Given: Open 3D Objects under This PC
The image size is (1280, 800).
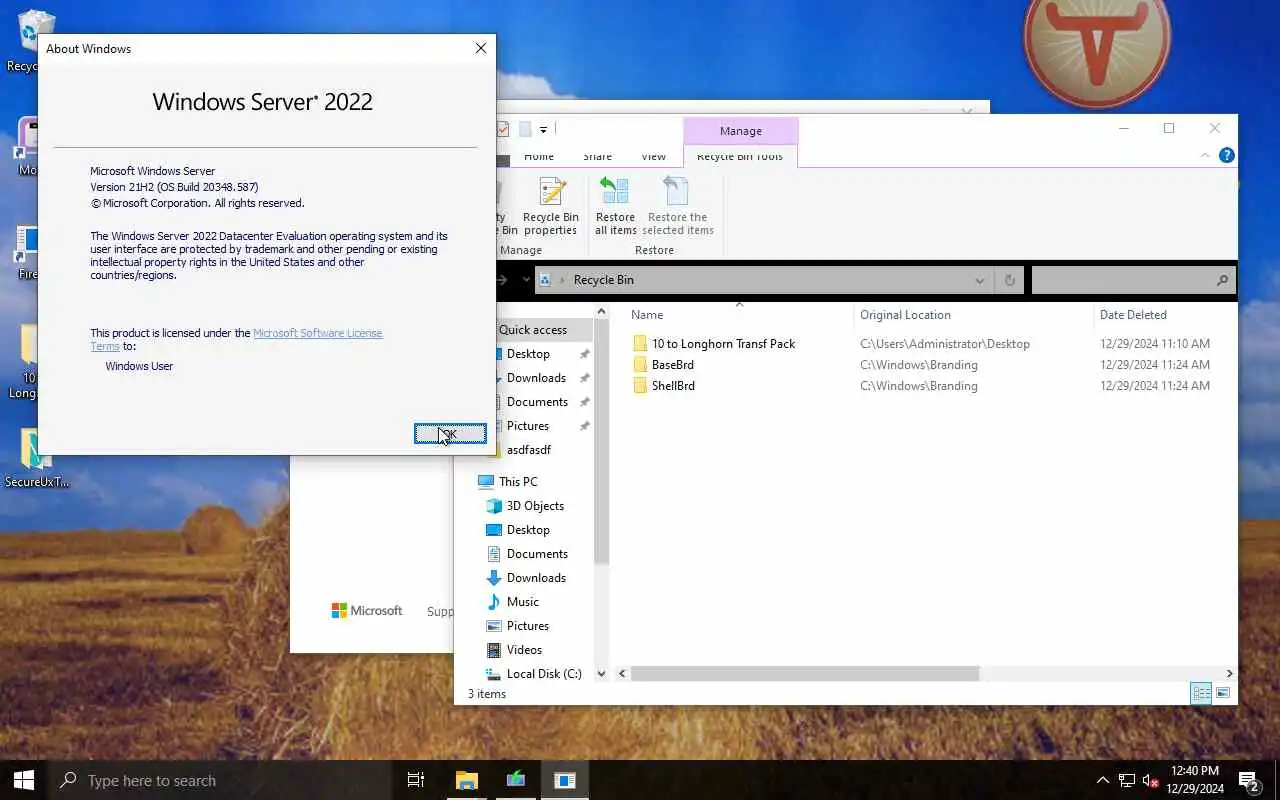Looking at the screenshot, I should (x=535, y=506).
